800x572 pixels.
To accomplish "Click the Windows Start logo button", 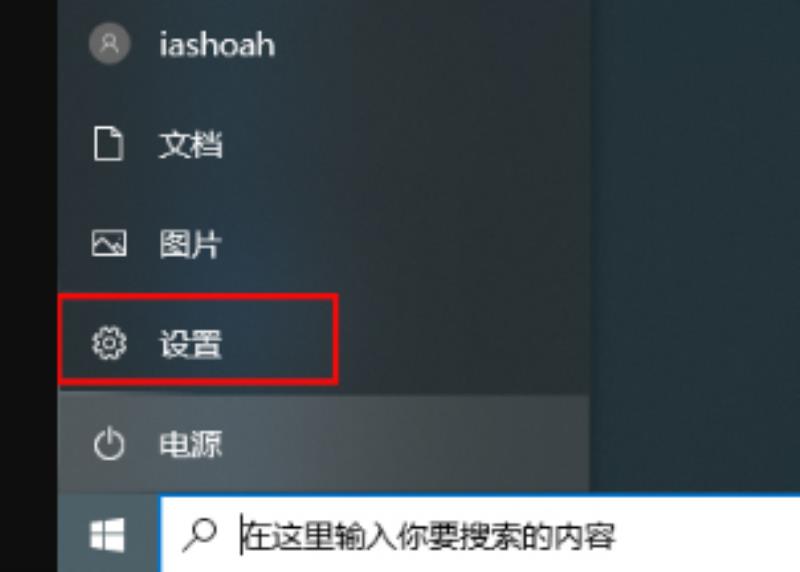I will [x=107, y=535].
